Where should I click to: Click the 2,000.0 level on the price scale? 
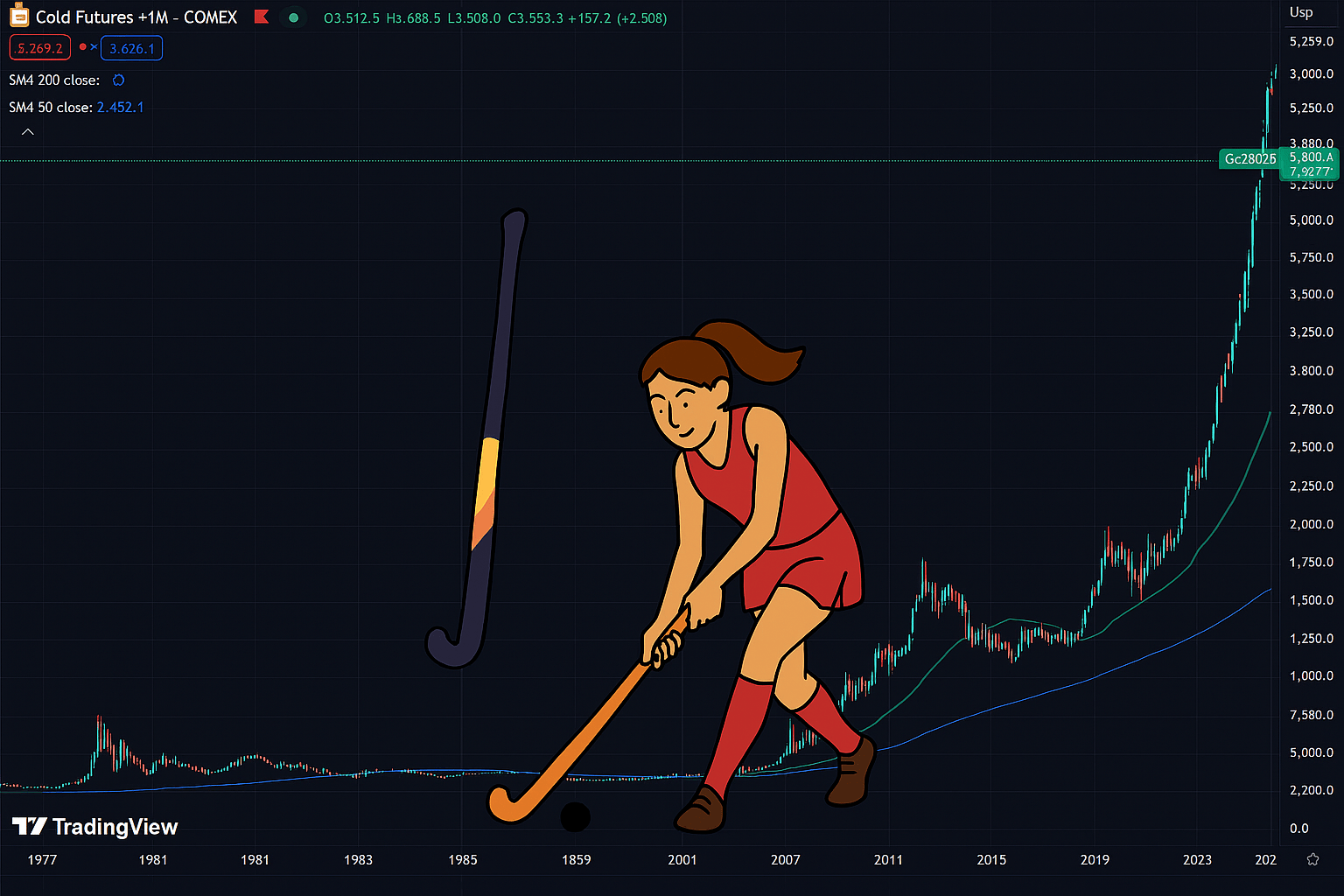1311,524
